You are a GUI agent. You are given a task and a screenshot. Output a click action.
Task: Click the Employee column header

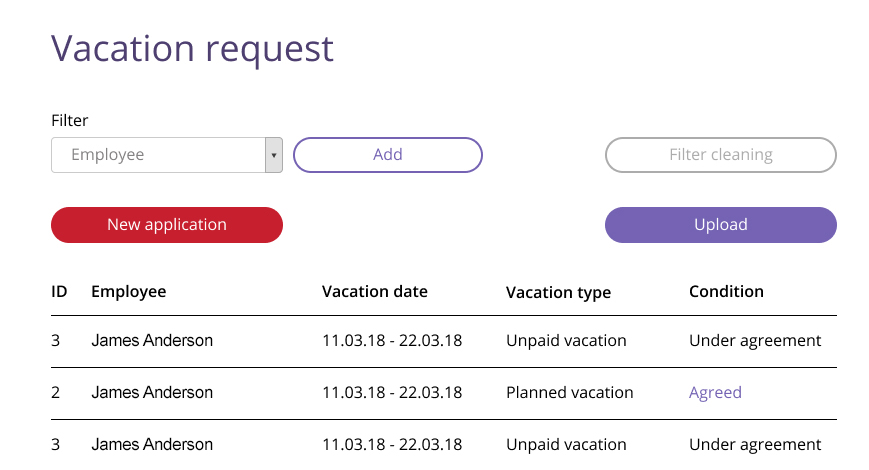128,292
